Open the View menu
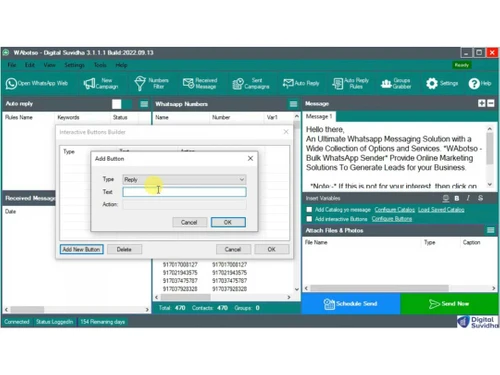500x375 pixels. coord(49,65)
